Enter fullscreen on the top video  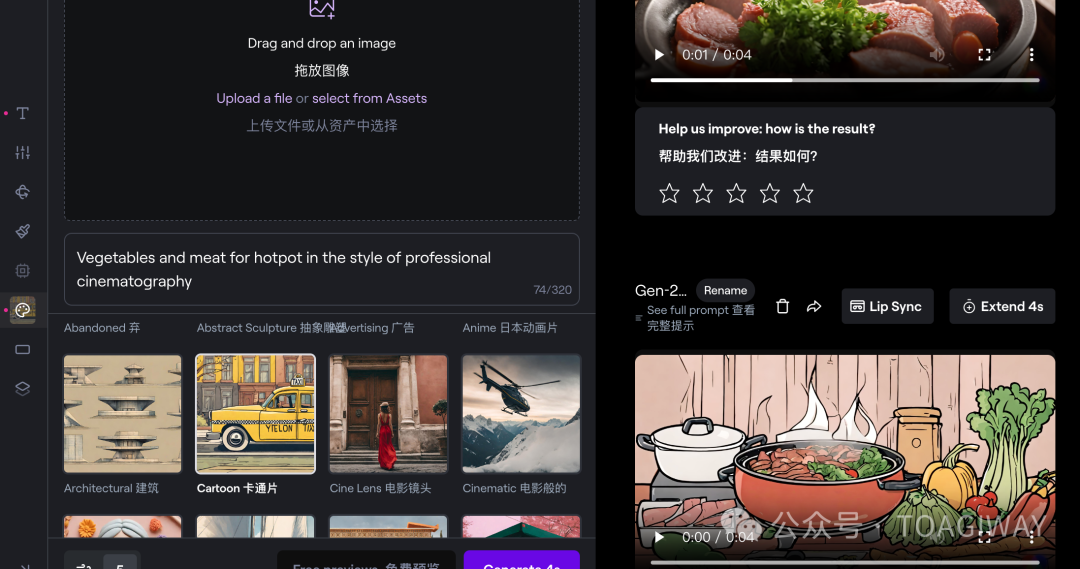click(984, 55)
